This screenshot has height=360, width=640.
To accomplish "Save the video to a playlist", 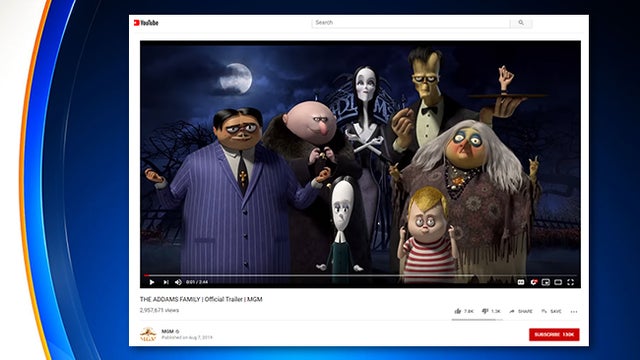I will 551,311.
